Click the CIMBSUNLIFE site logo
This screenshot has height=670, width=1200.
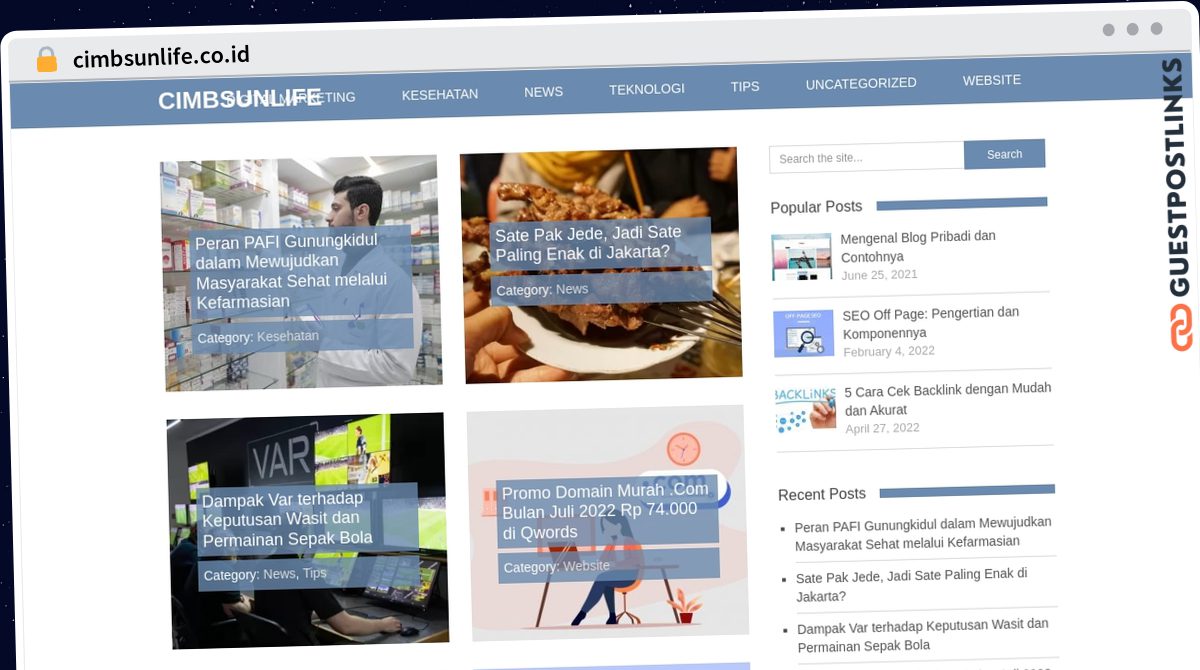pos(240,99)
